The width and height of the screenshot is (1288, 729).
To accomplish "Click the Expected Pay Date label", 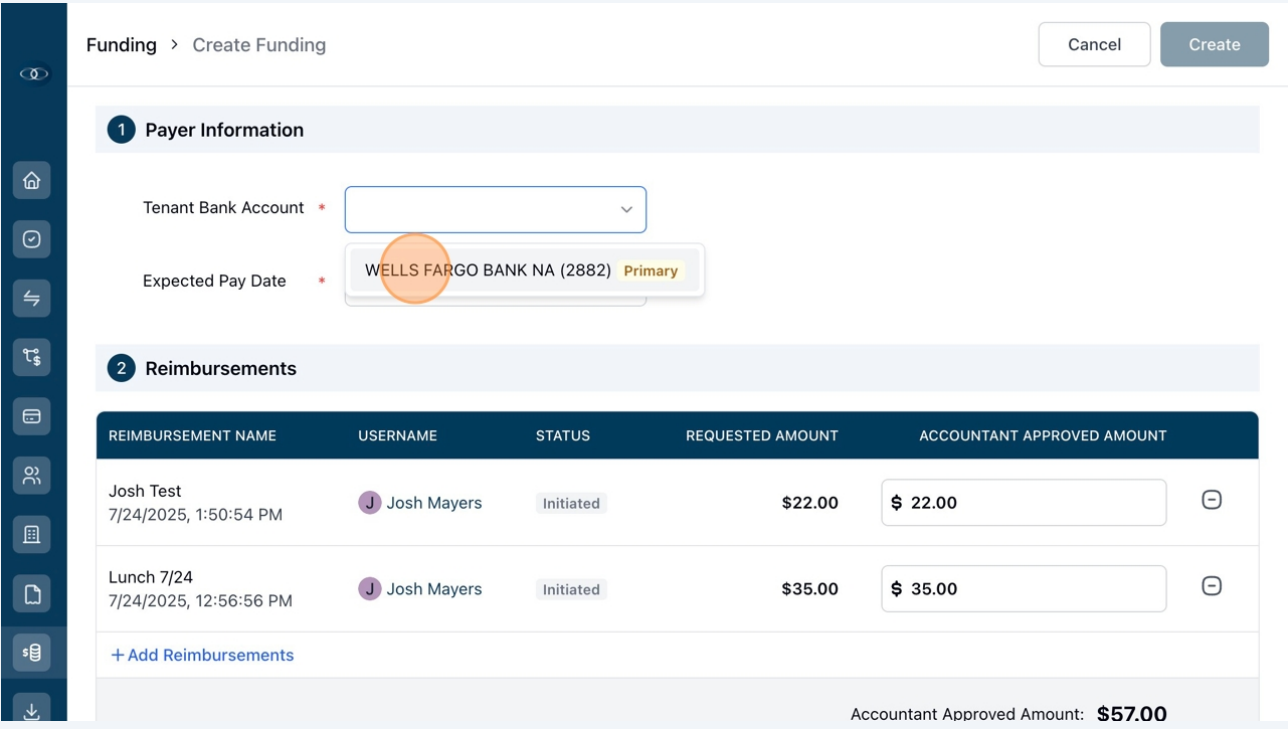I will (x=214, y=281).
